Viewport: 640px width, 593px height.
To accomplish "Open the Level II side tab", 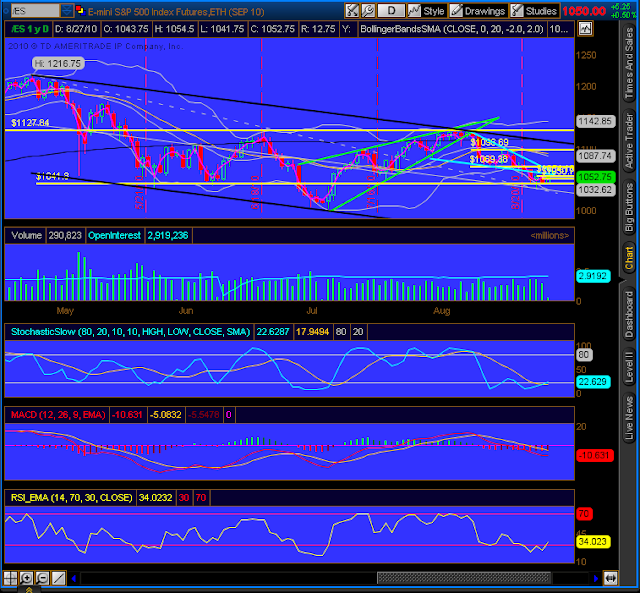I will 629,367.
